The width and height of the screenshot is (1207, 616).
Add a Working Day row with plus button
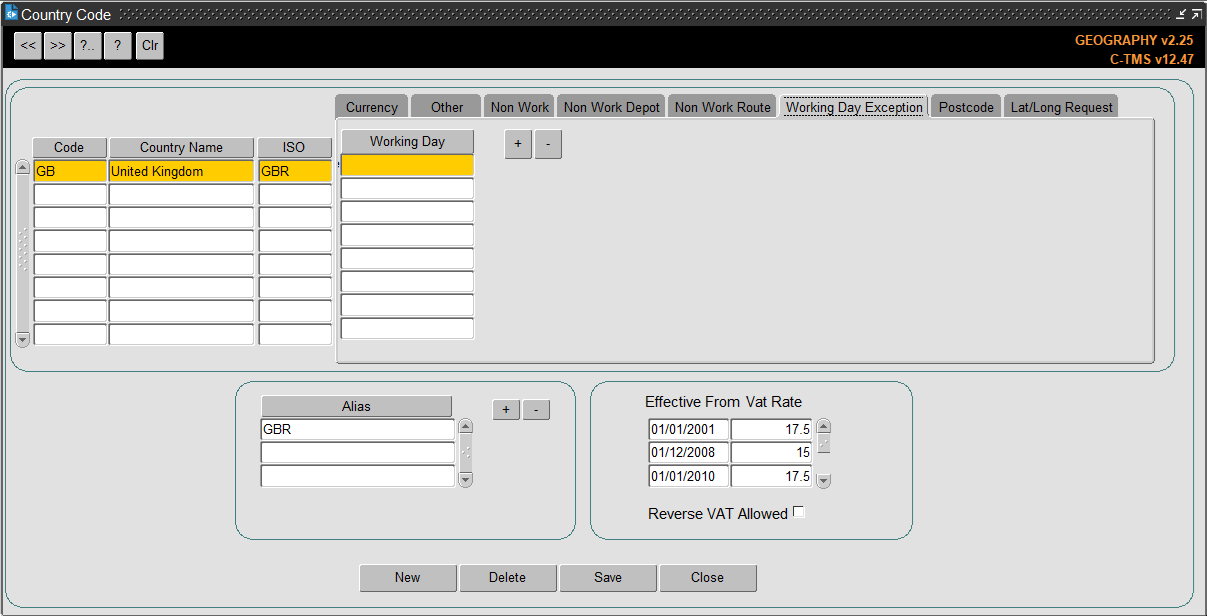pos(518,144)
